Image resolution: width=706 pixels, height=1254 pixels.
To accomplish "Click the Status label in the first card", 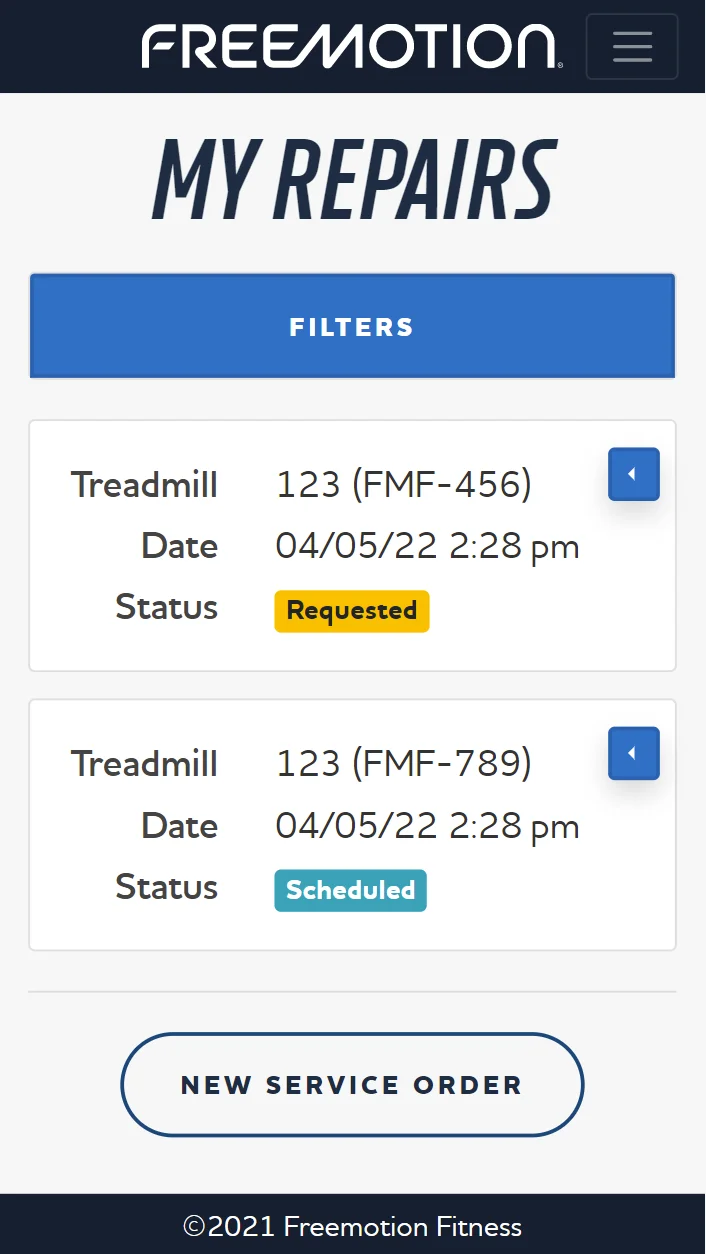I will pyautogui.click(x=166, y=607).
